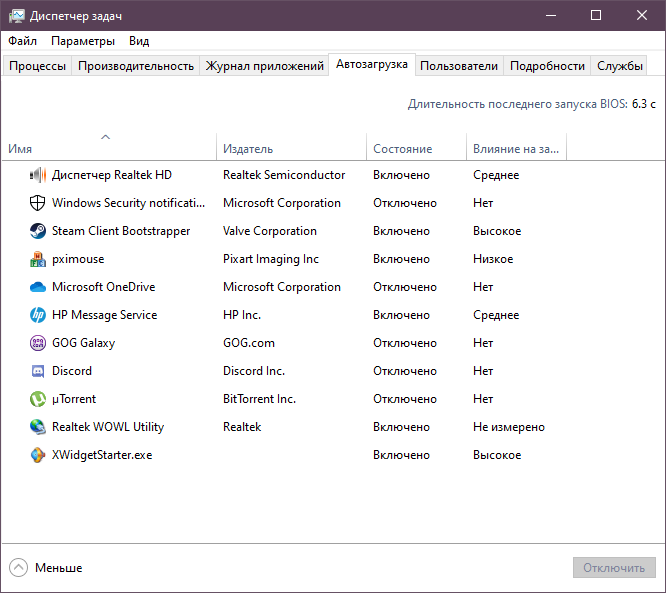Screen dimensions: 666x593
Task: Collapse view with the Меньше arrow icon
Action: [x=18, y=568]
